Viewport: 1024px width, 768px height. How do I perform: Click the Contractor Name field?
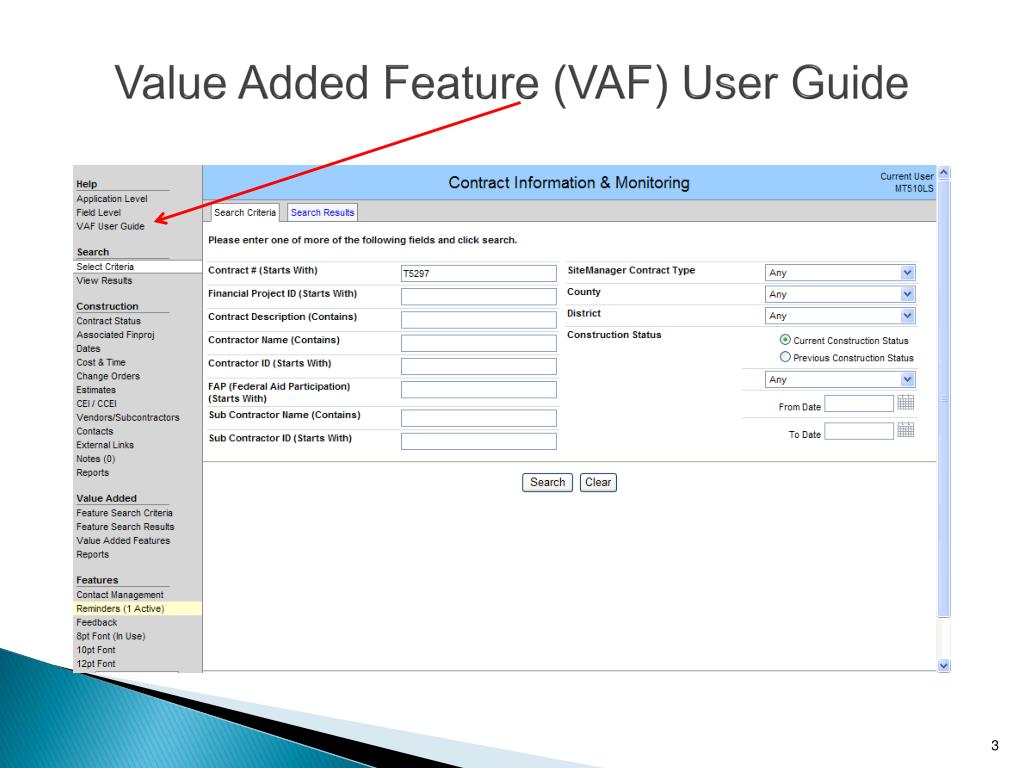pos(479,343)
